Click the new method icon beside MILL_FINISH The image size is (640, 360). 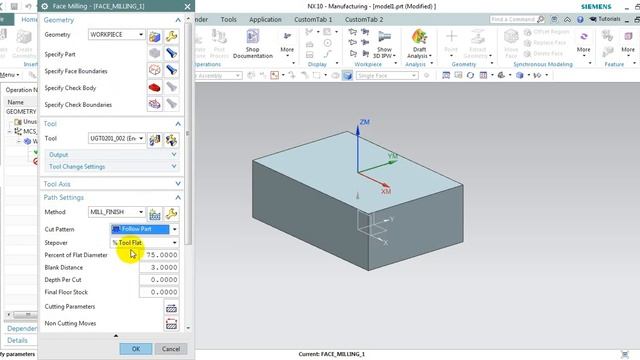click(155, 213)
